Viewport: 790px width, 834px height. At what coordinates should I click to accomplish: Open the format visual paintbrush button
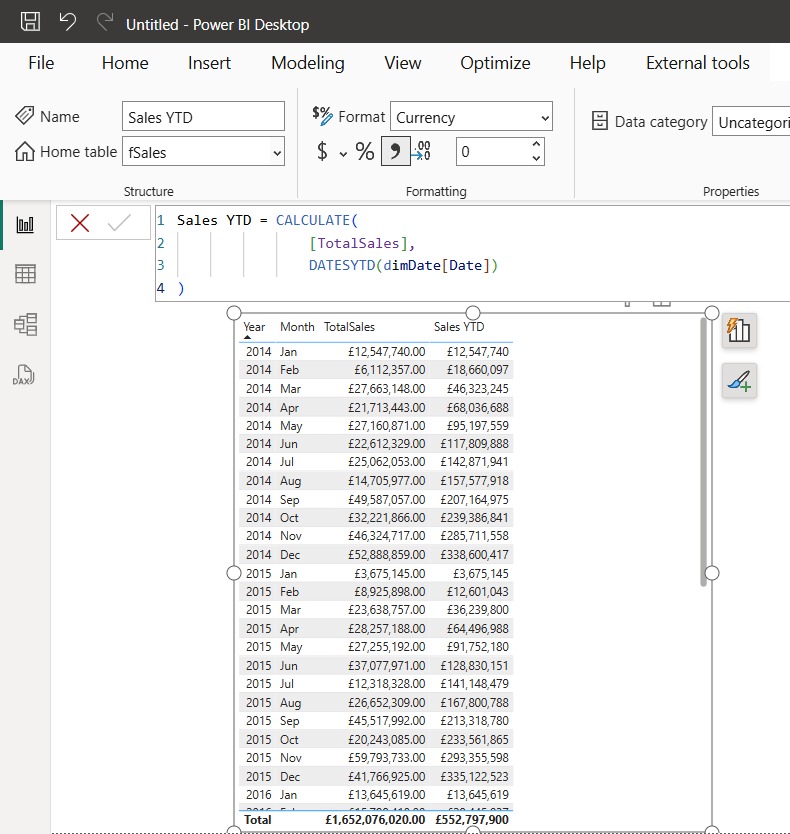click(739, 381)
